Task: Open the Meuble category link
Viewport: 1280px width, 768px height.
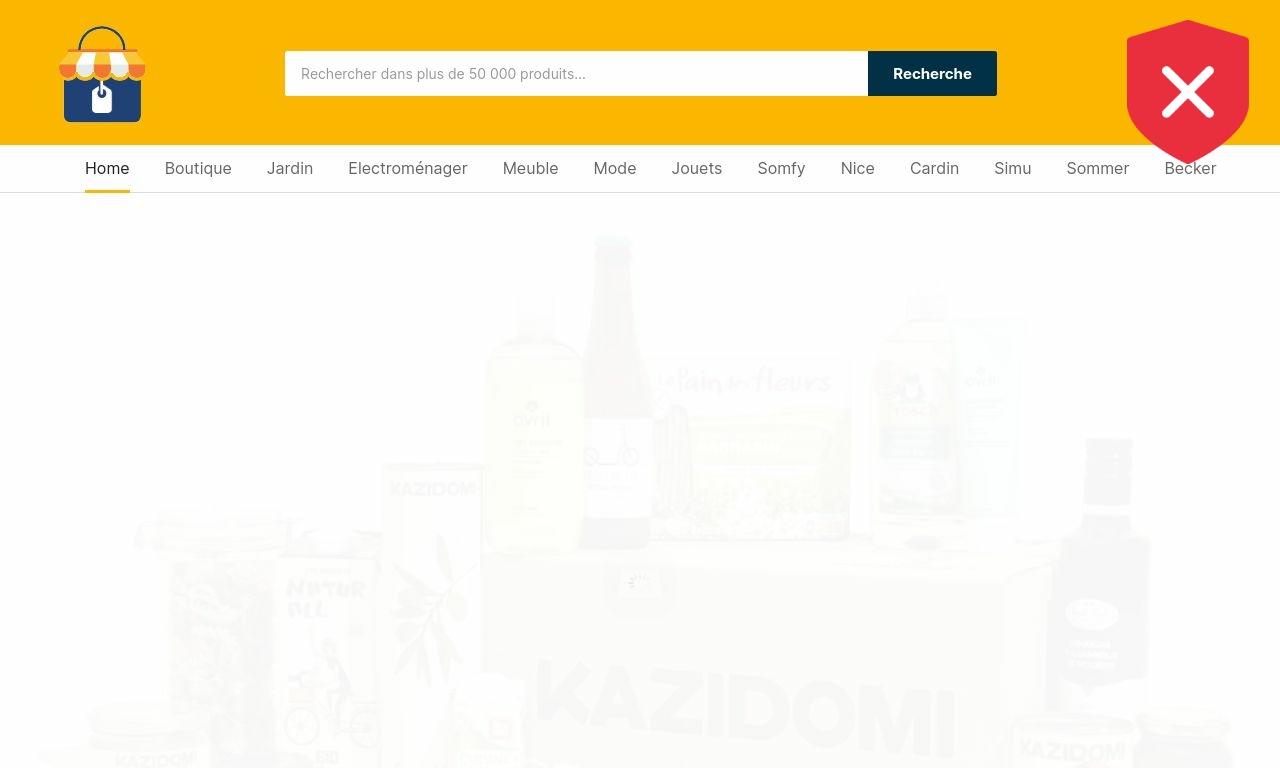Action: click(x=530, y=169)
